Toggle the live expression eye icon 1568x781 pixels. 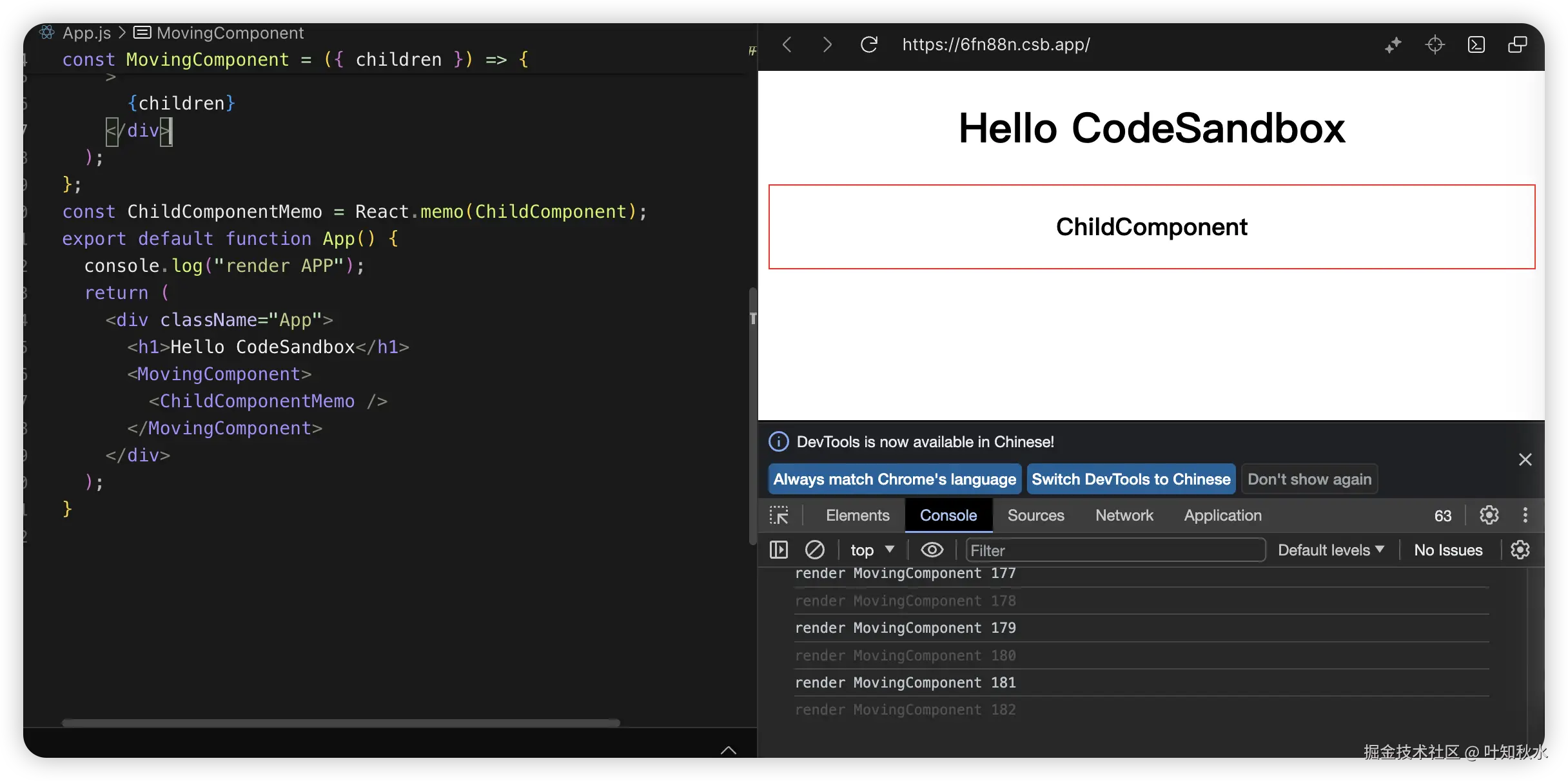(x=932, y=550)
